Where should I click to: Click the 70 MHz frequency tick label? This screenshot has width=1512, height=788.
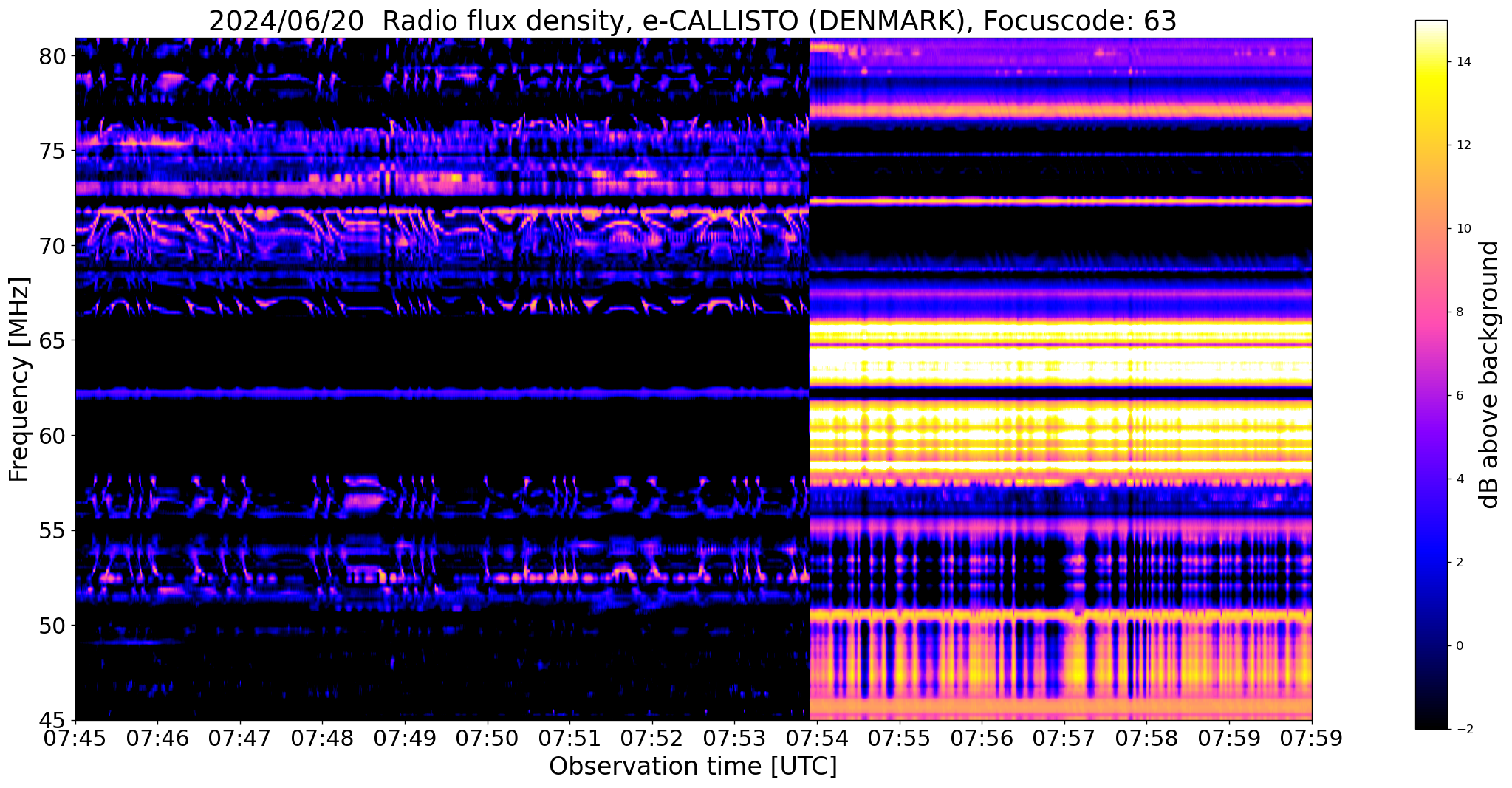pyautogui.click(x=52, y=246)
